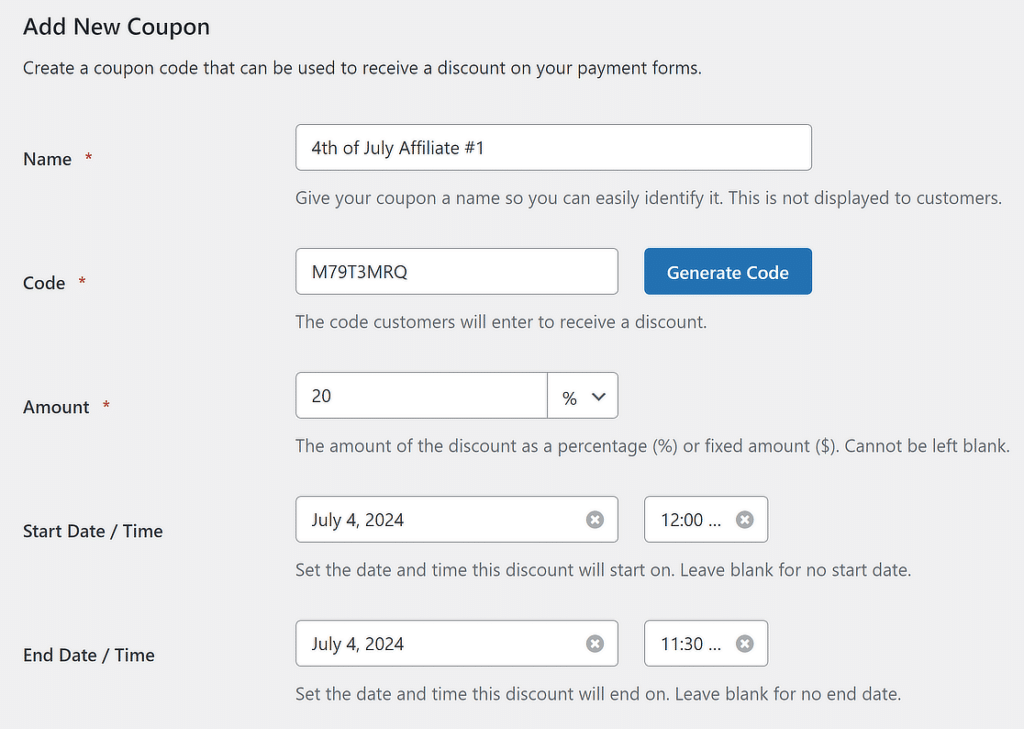This screenshot has width=1024, height=729.
Task: Clear the start date "July 4, 2024" value
Action: coord(596,519)
